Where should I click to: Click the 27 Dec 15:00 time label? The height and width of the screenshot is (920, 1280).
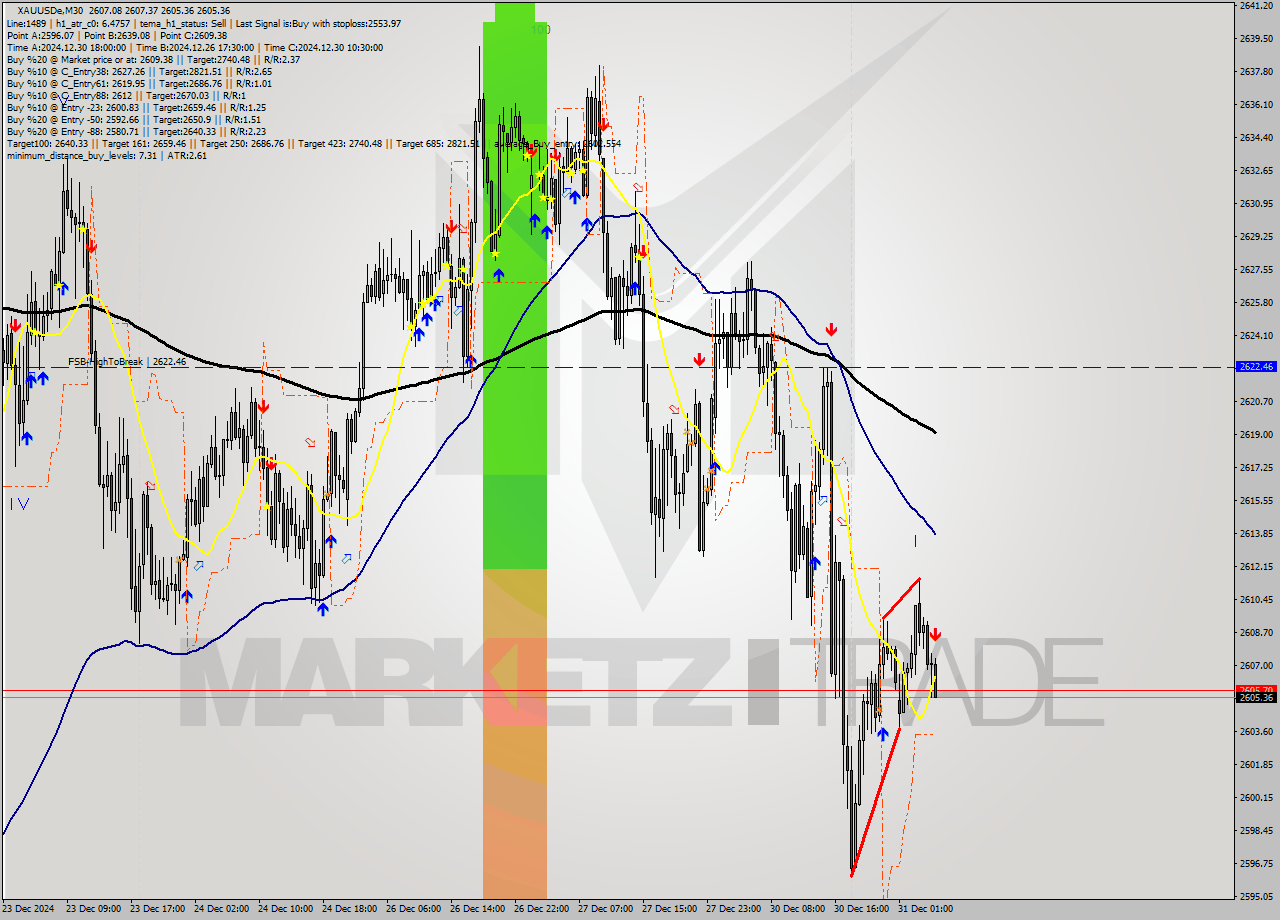(x=670, y=909)
